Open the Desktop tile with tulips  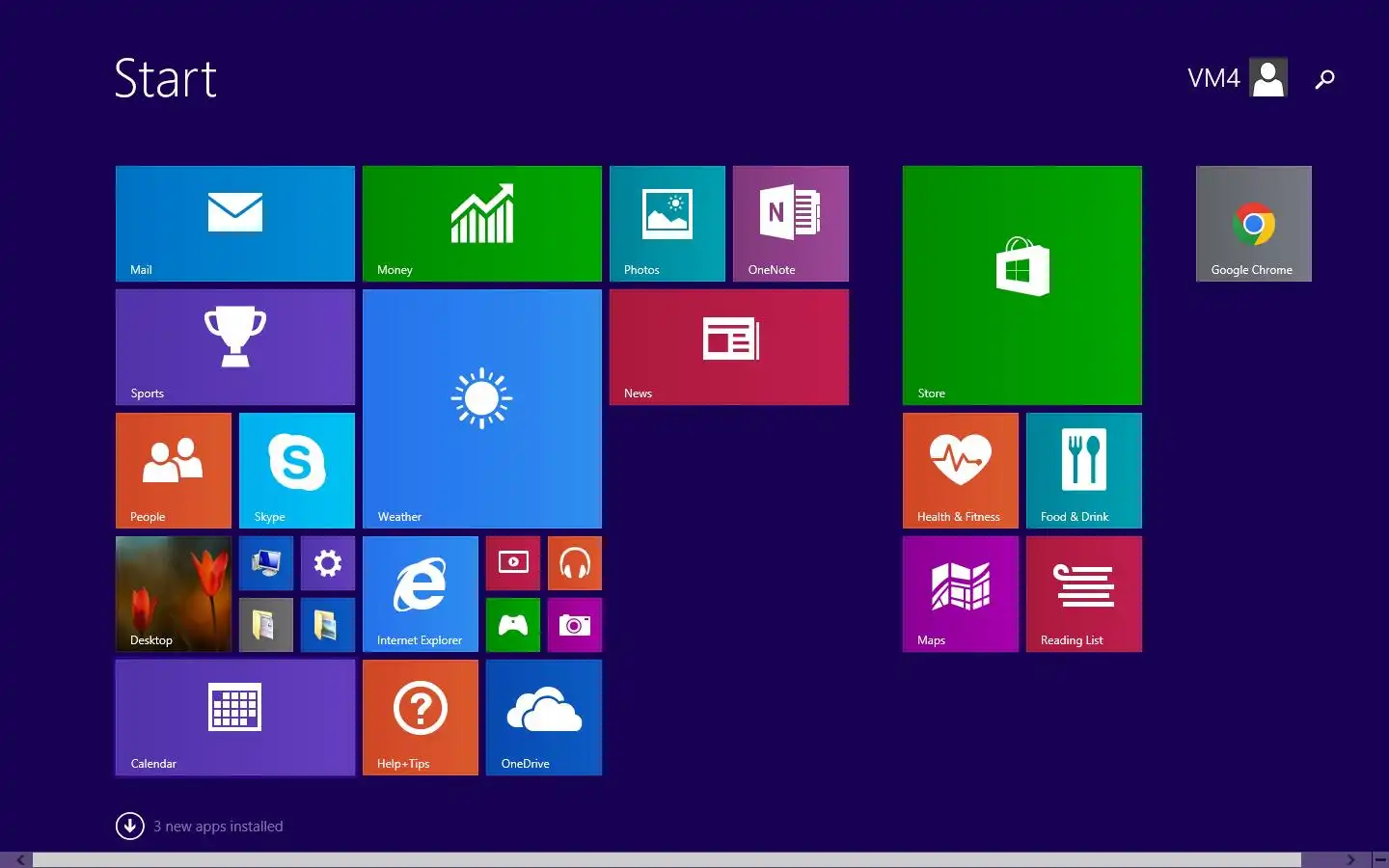174,594
